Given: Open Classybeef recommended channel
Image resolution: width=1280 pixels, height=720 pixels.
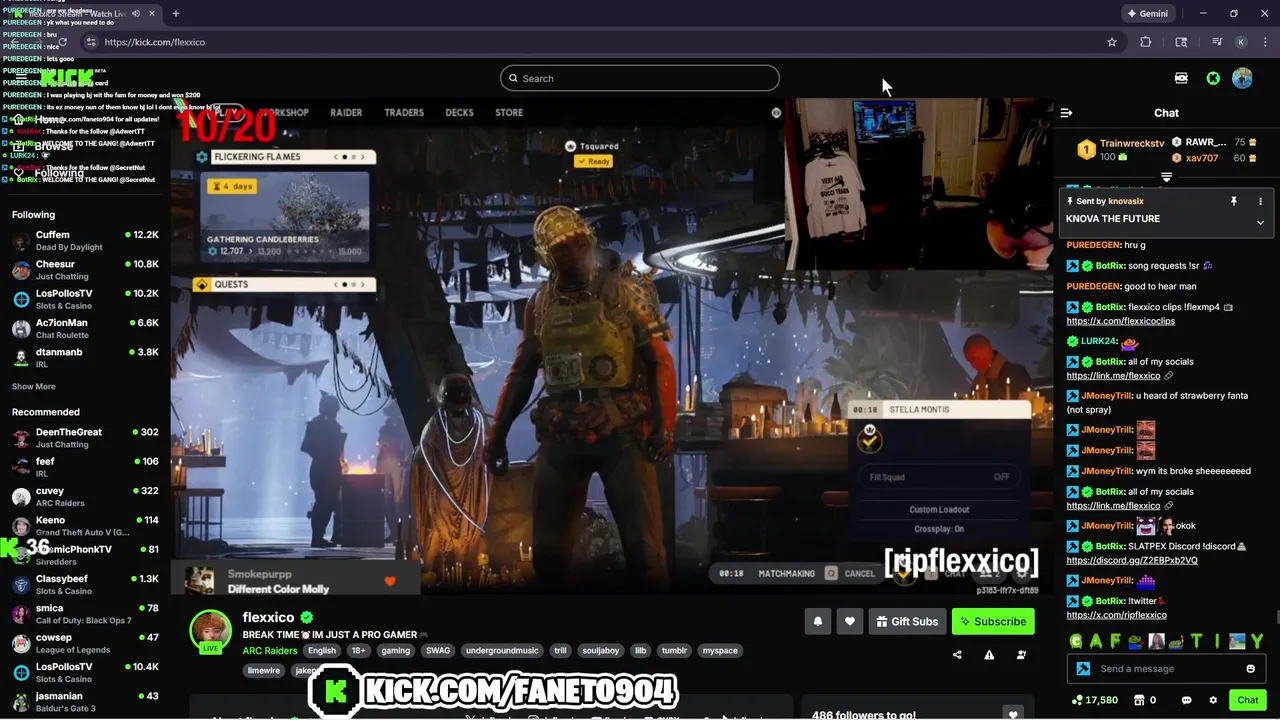Looking at the screenshot, I should (85, 585).
